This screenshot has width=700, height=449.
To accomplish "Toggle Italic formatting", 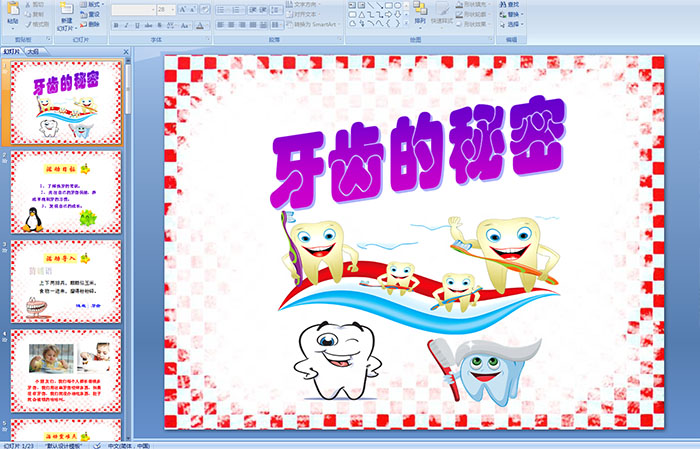I will 126,25.
